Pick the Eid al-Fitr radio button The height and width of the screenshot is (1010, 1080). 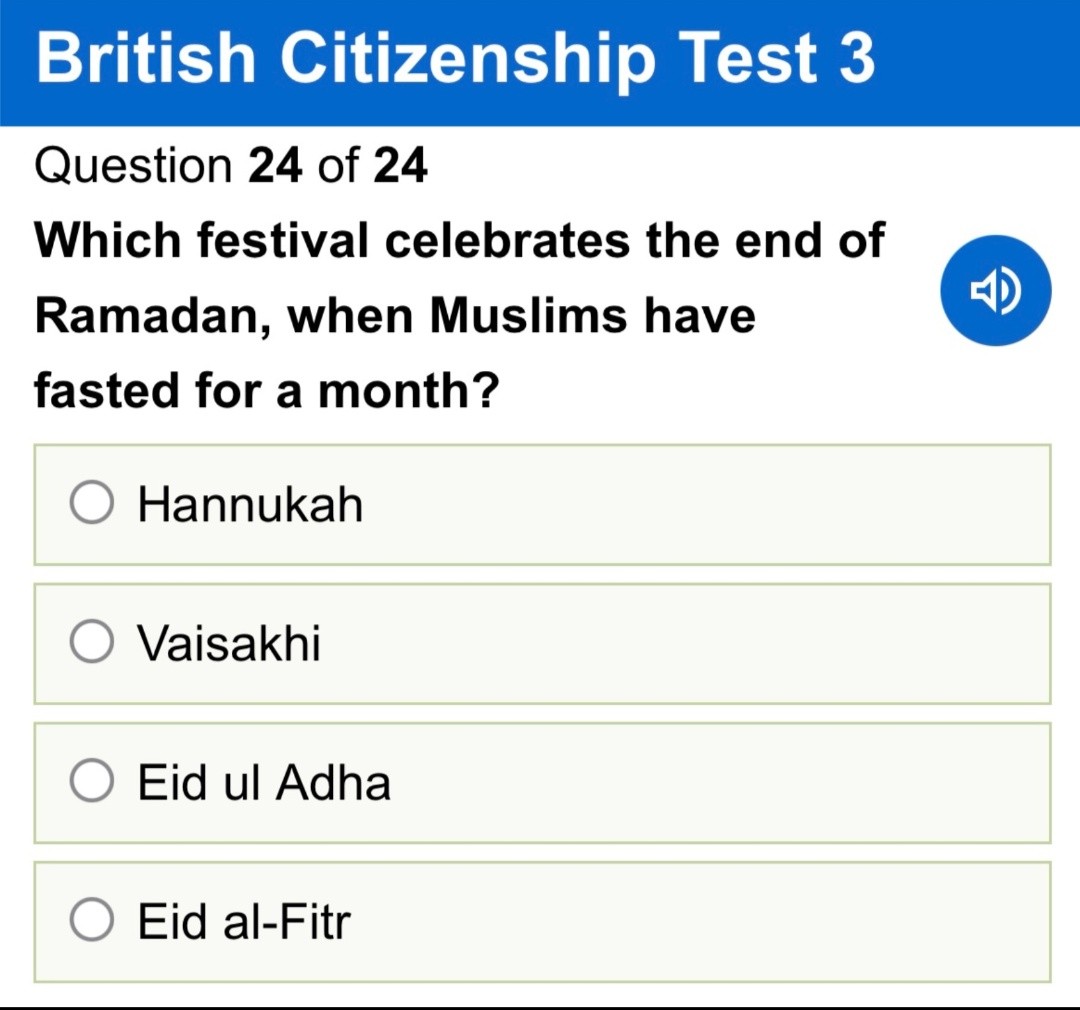click(x=91, y=921)
